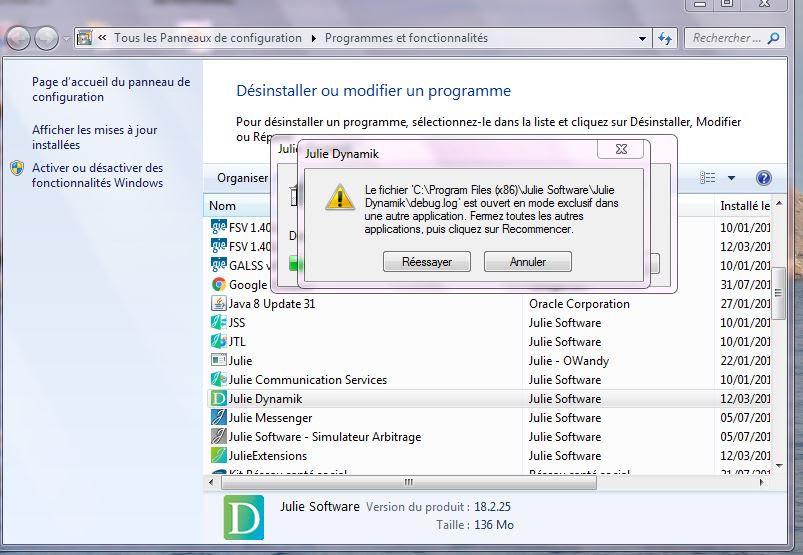The height and width of the screenshot is (555, 803).
Task: Click Tous les Panneaux de configuration breadcrumb
Action: click(x=207, y=38)
